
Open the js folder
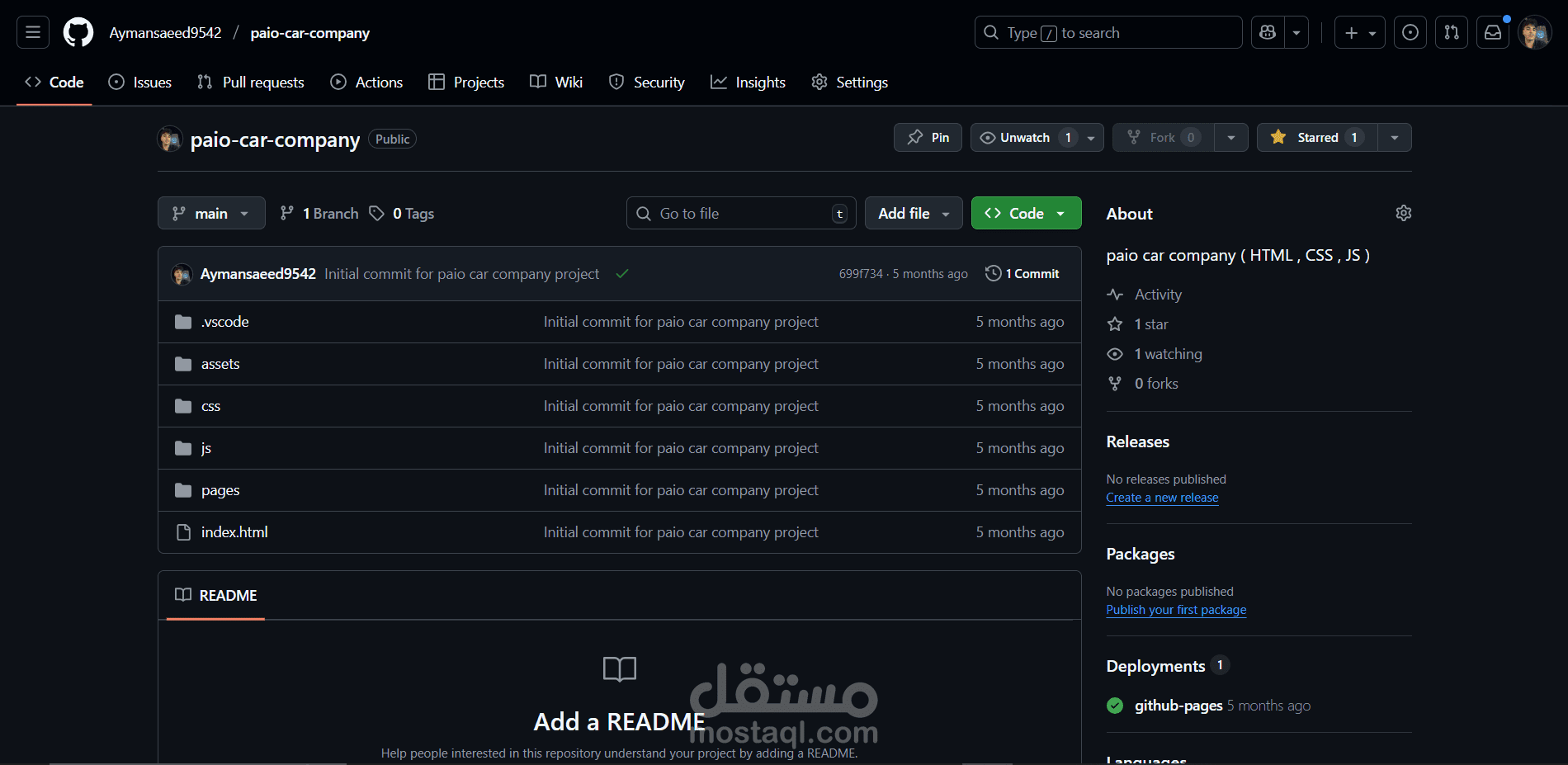pos(205,448)
